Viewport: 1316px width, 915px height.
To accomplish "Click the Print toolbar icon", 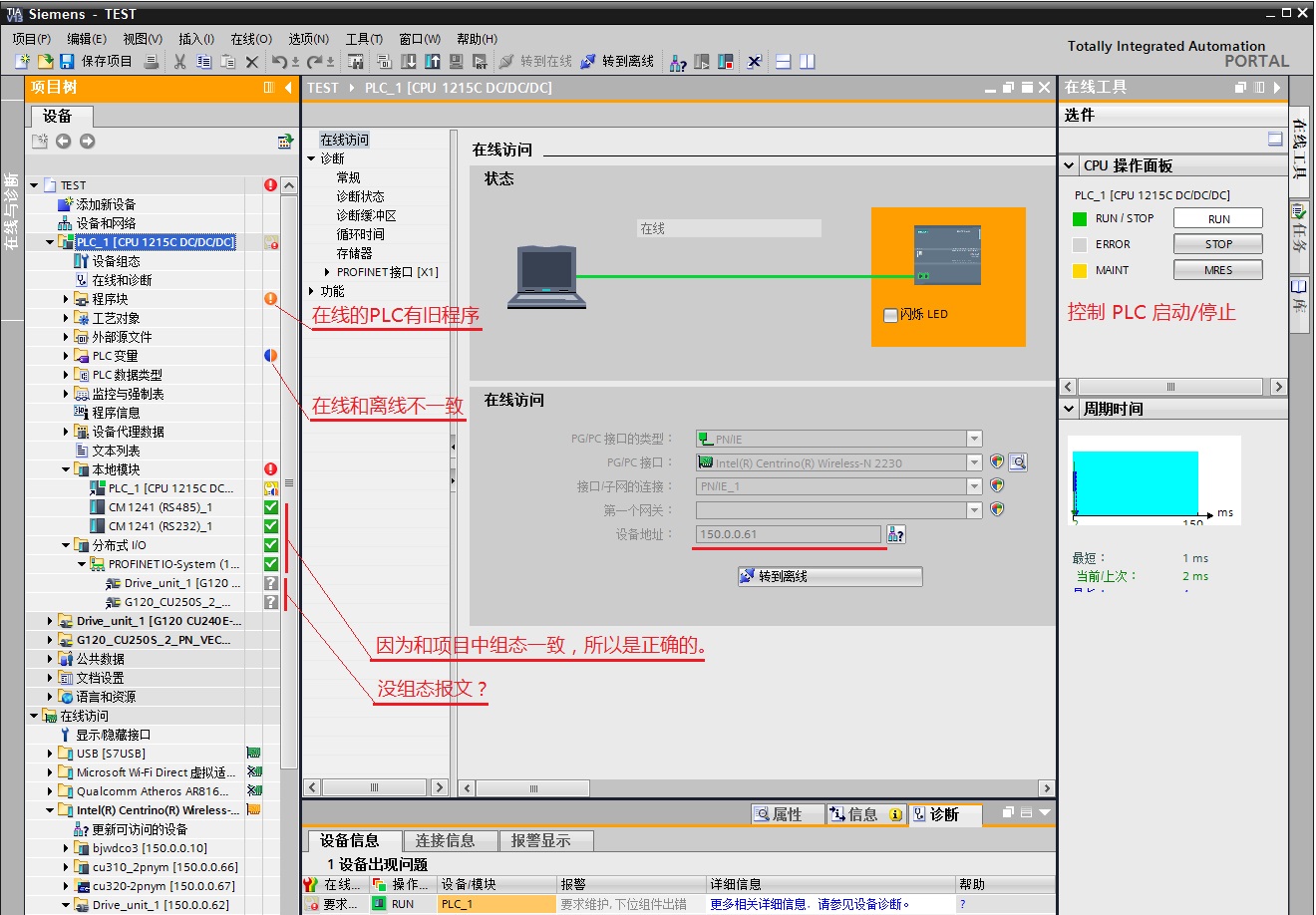I will [x=152, y=62].
